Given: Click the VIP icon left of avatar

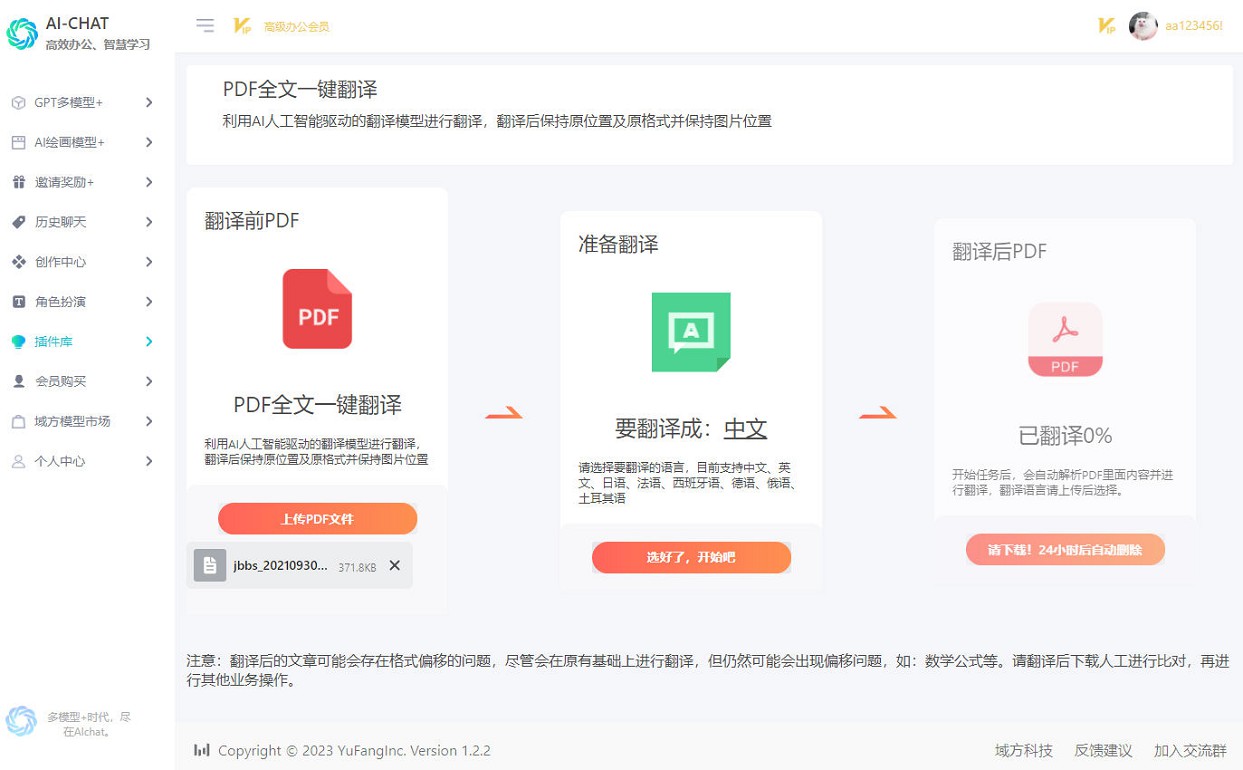Looking at the screenshot, I should [1107, 26].
